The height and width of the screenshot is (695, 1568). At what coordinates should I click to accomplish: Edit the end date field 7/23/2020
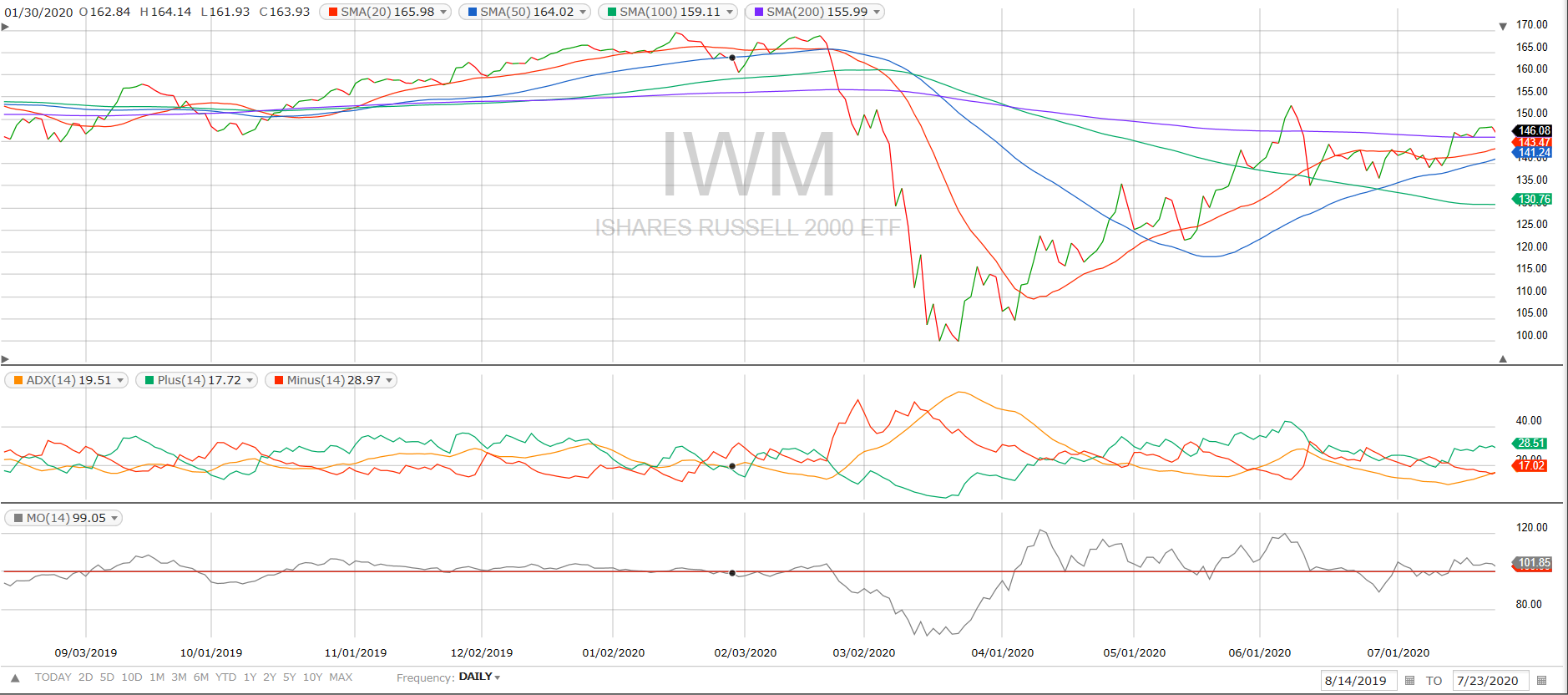coord(1490,681)
